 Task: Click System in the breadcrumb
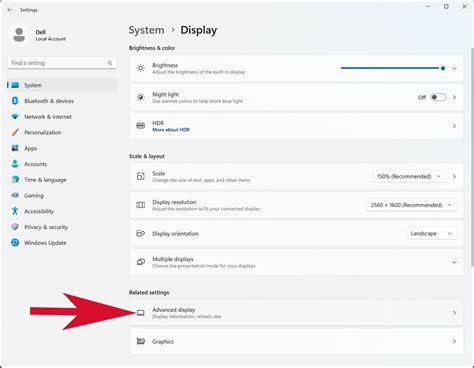146,30
